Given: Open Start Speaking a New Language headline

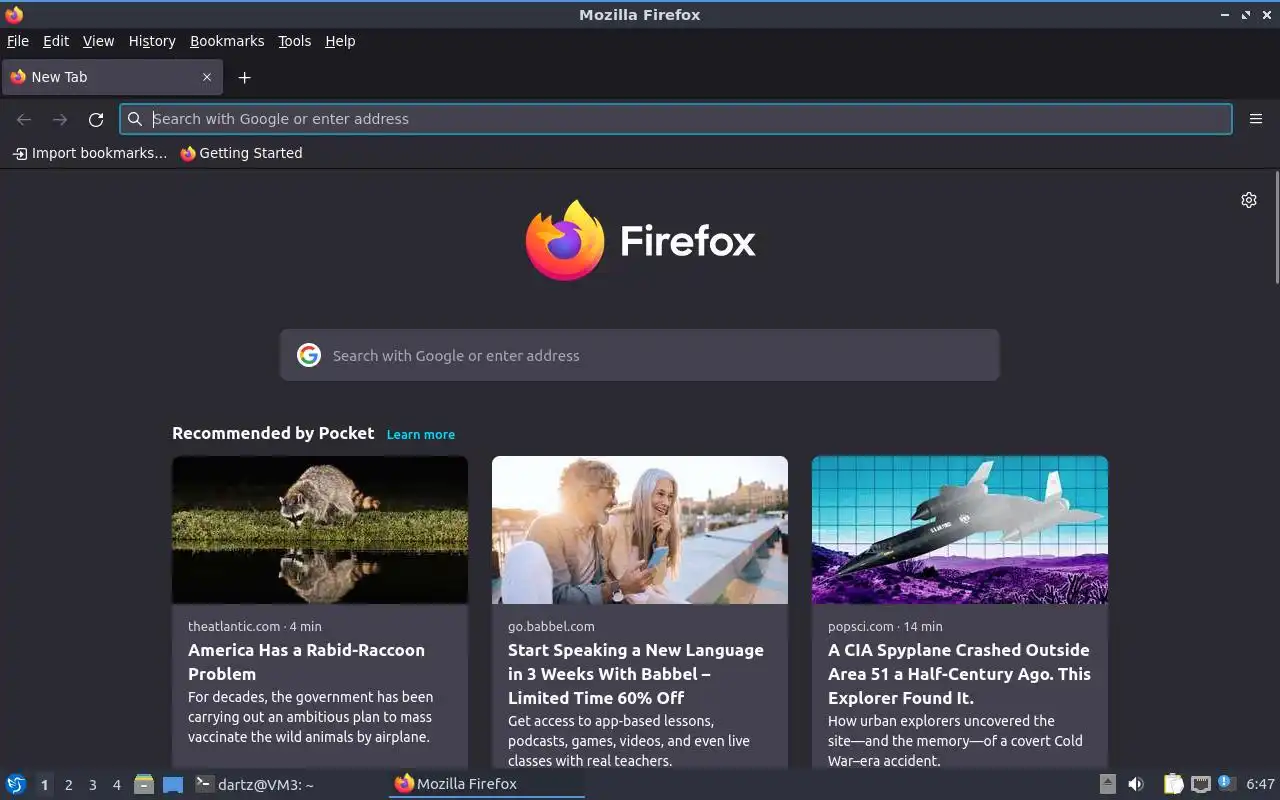Looking at the screenshot, I should coord(636,674).
